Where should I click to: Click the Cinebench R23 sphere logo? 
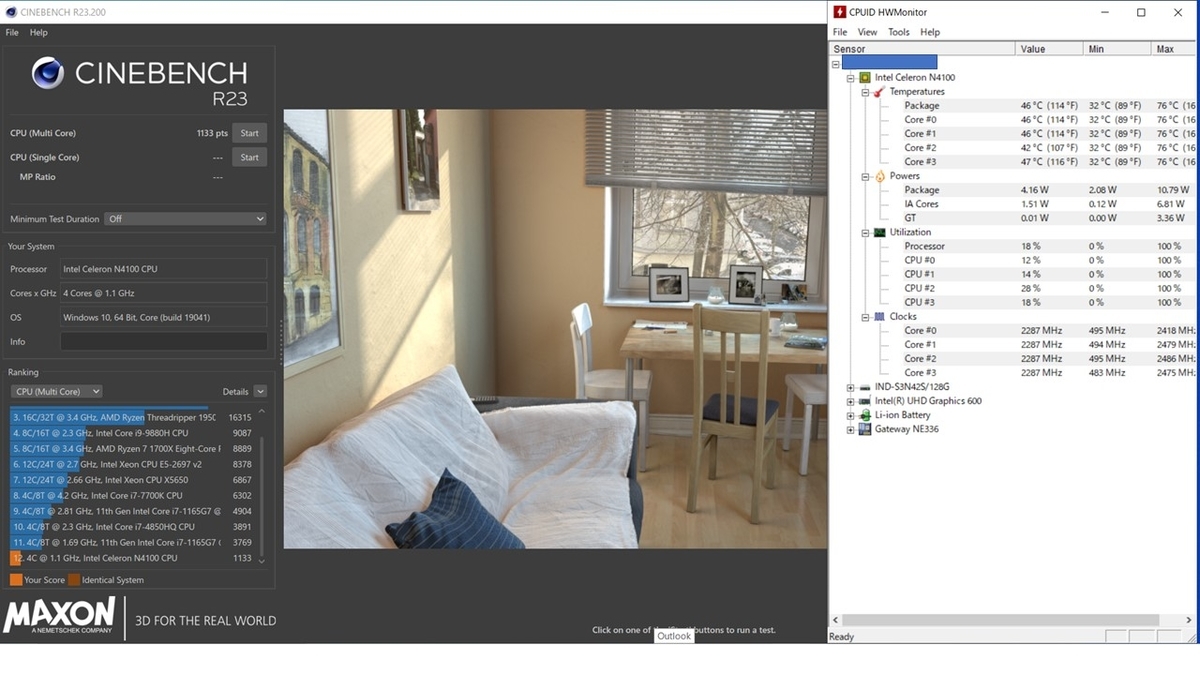(48, 73)
